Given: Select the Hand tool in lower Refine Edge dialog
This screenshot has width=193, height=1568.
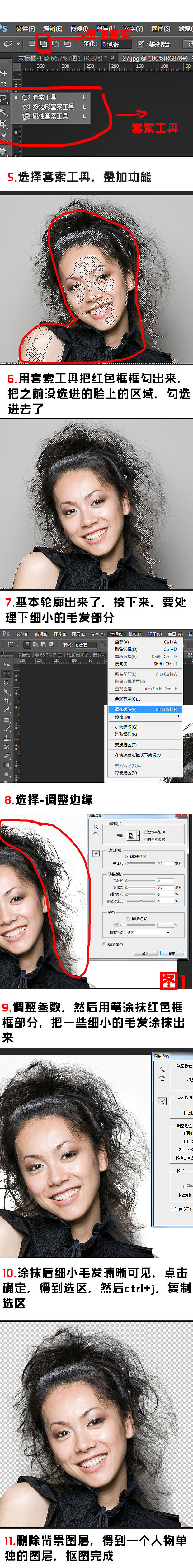Looking at the screenshot, I should [x=163, y=1078].
